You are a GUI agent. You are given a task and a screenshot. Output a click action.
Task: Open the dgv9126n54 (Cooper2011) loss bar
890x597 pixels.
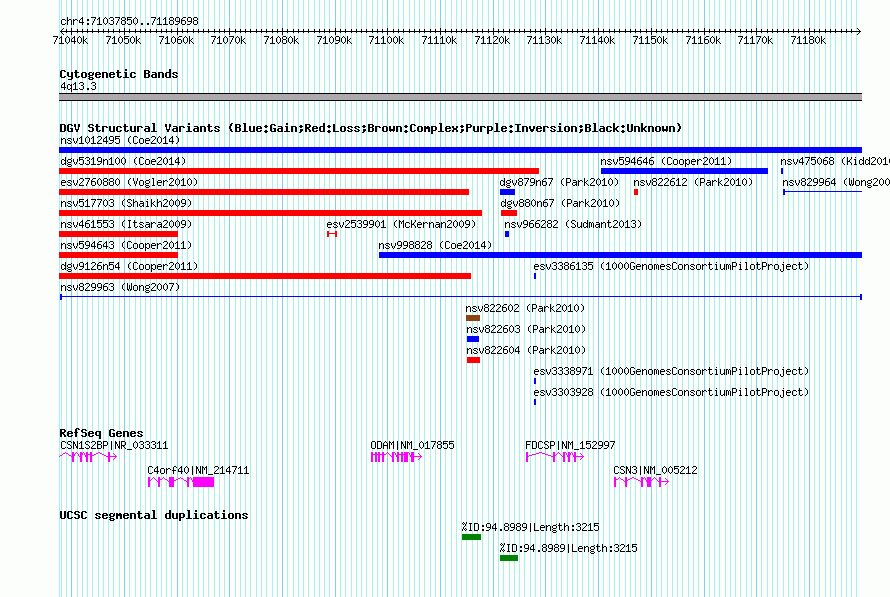pos(265,276)
